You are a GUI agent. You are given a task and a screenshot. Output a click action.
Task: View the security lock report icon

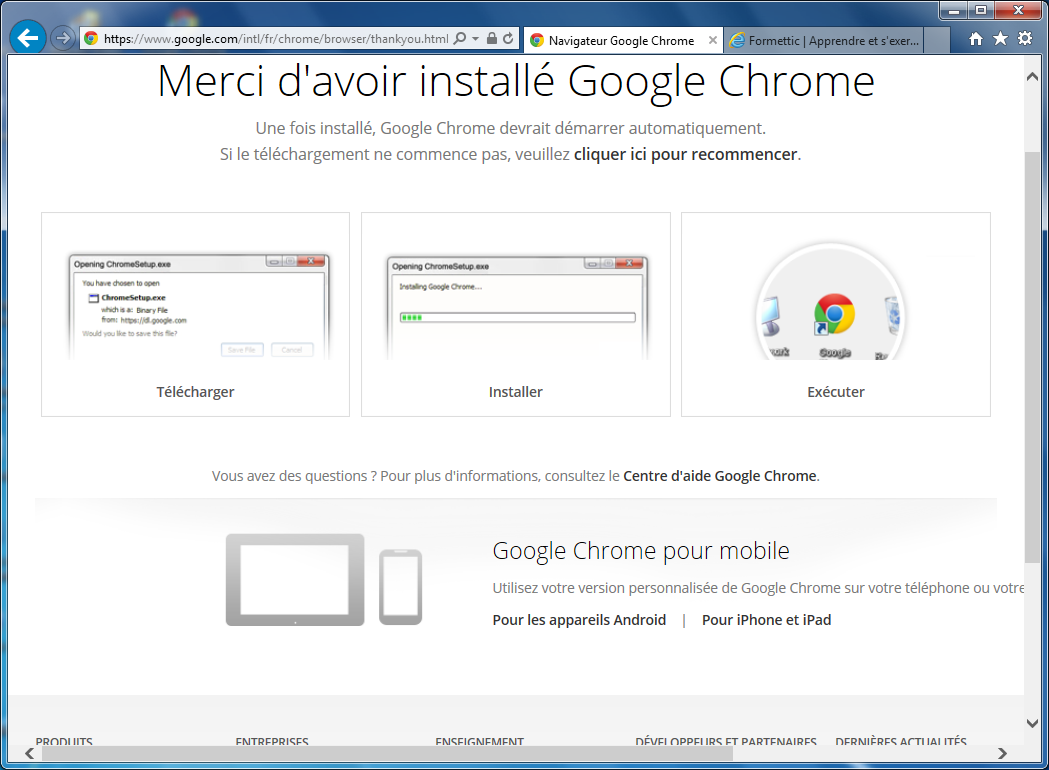point(492,39)
